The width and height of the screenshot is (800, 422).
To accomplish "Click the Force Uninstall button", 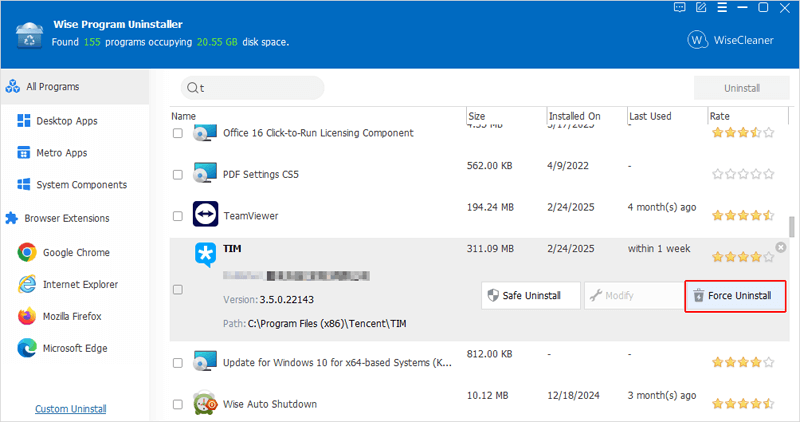I will pos(735,296).
